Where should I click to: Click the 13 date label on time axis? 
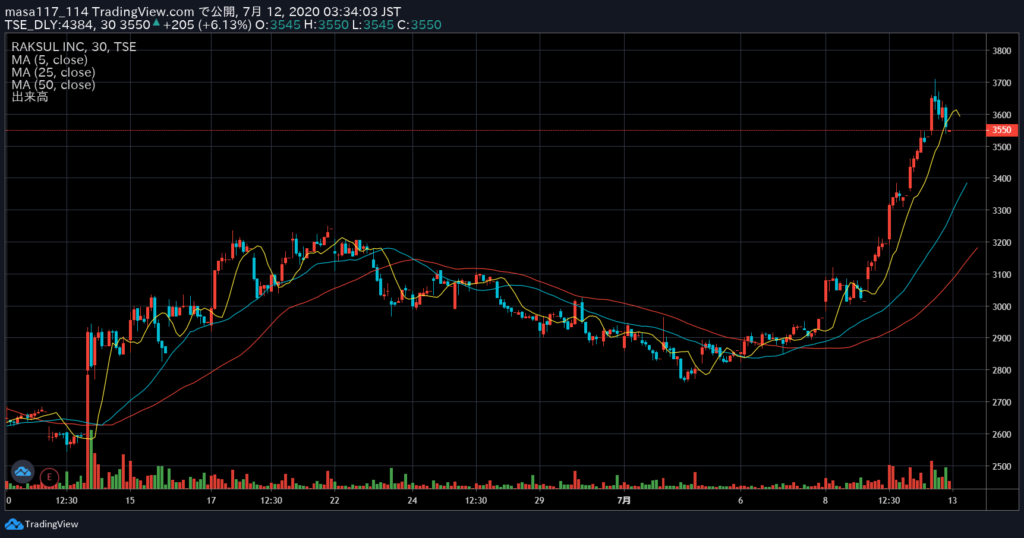tap(952, 501)
